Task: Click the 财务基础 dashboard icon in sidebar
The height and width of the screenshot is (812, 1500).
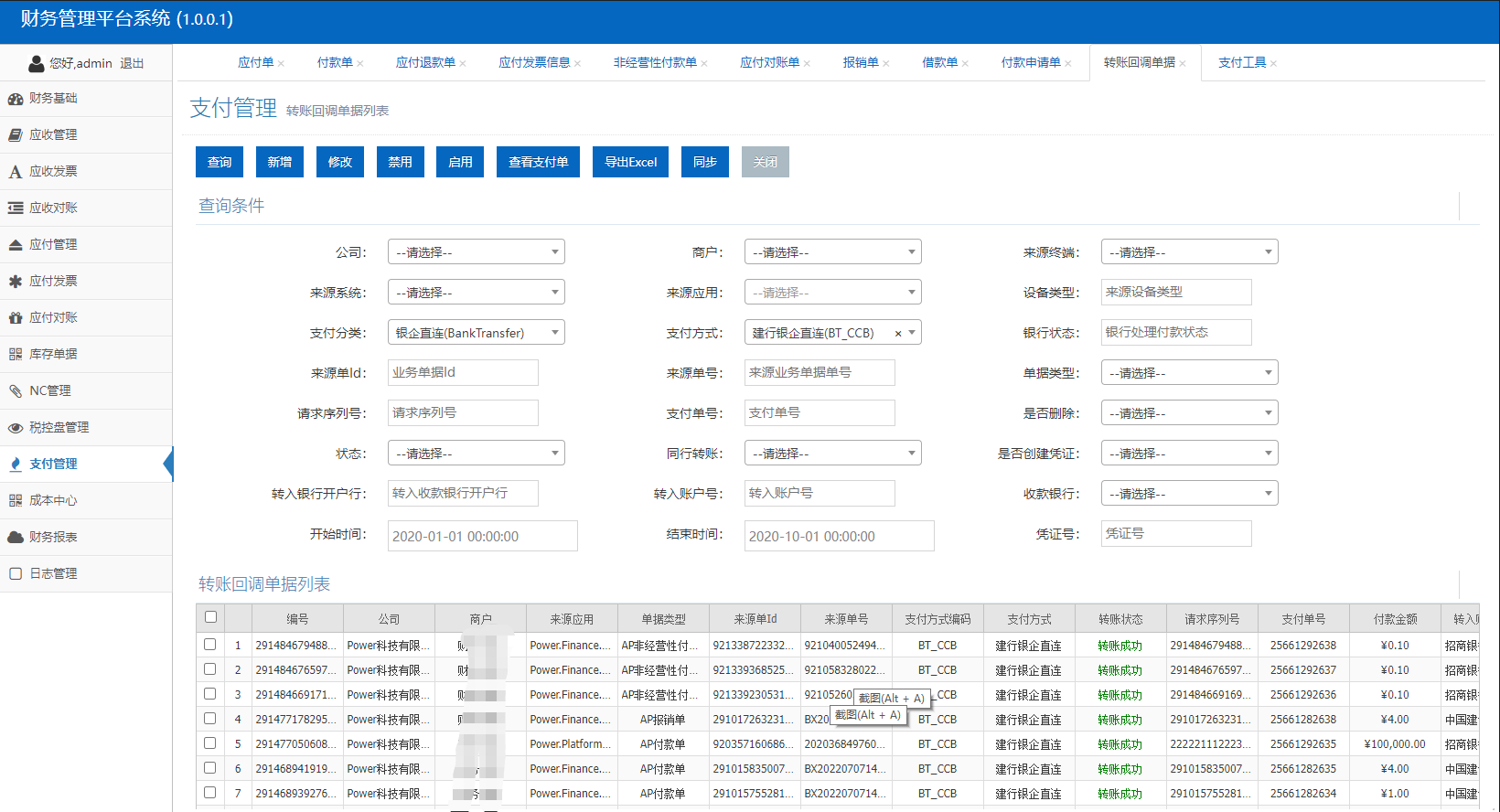Action: [x=16, y=99]
